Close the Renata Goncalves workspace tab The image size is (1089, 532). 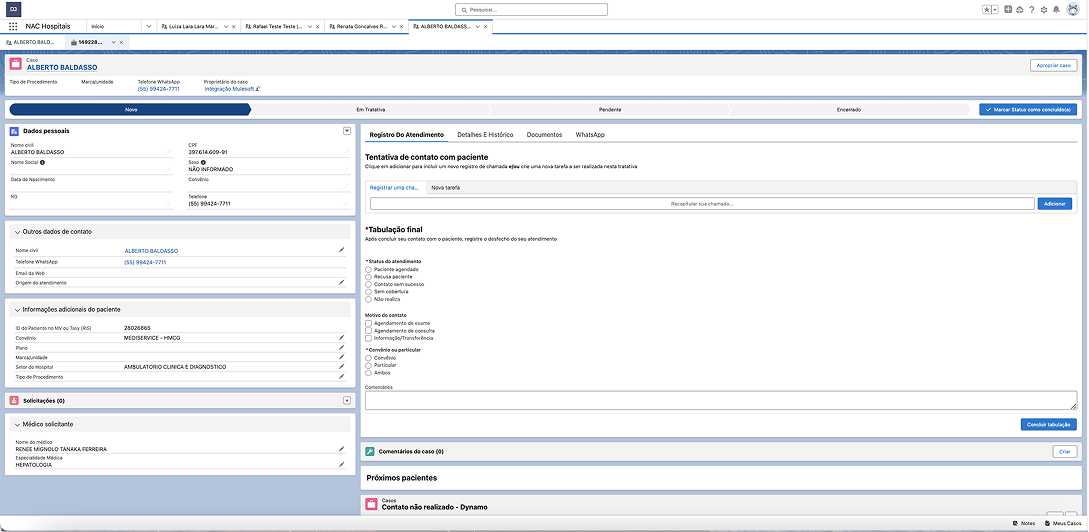coord(401,26)
